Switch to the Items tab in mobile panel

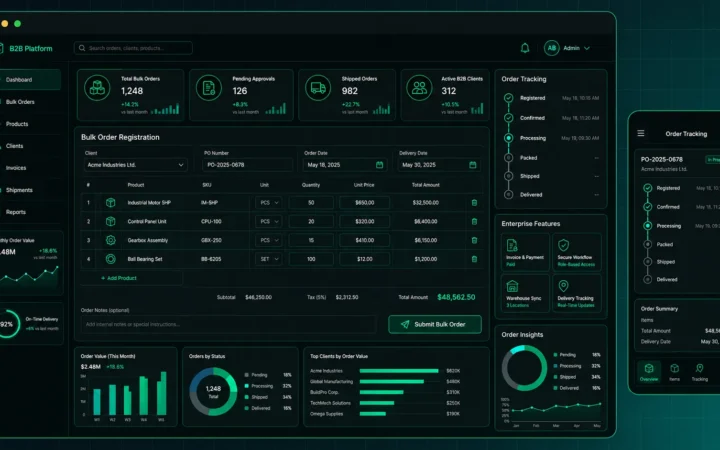[x=674, y=372]
